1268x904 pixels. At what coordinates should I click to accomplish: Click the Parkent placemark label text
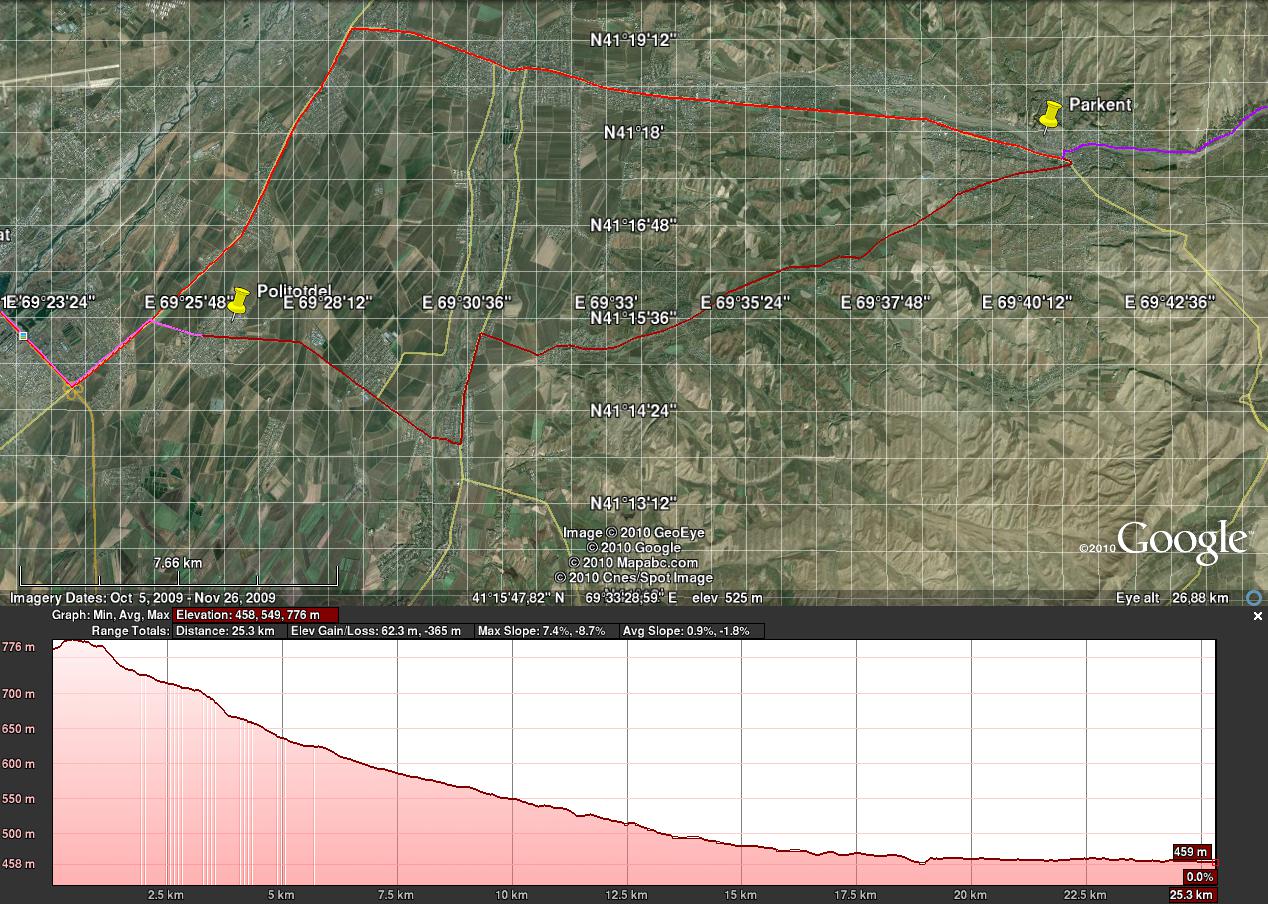click(x=1100, y=104)
